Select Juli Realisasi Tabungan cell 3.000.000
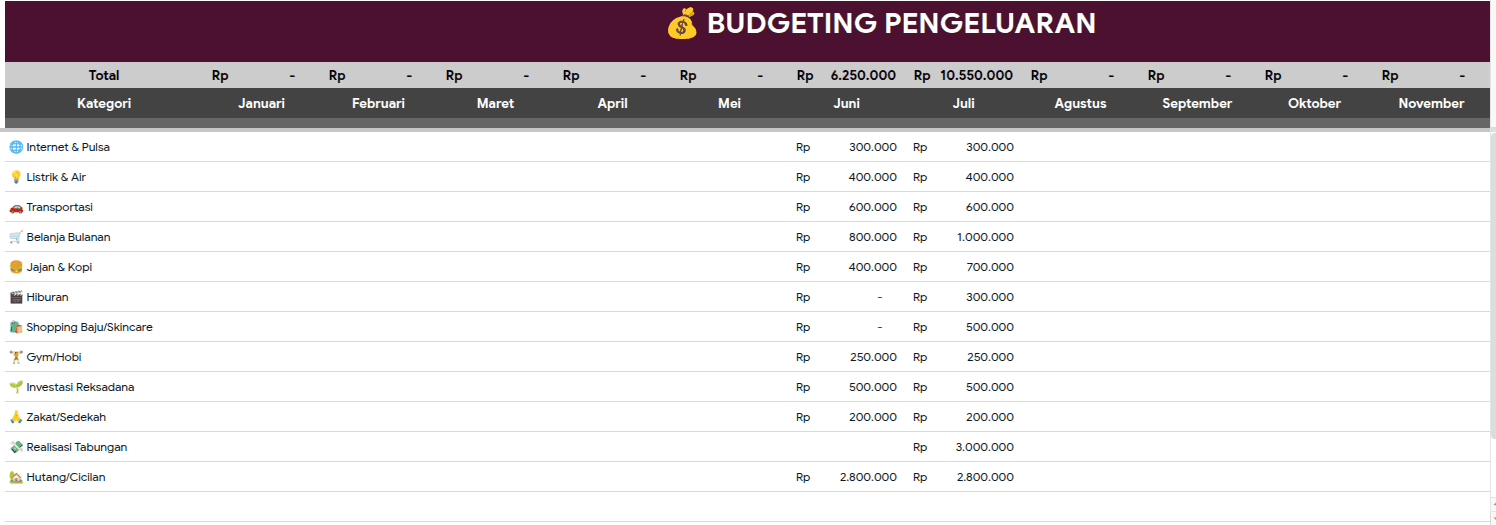Screen dimensions: 1496x525 (964, 447)
